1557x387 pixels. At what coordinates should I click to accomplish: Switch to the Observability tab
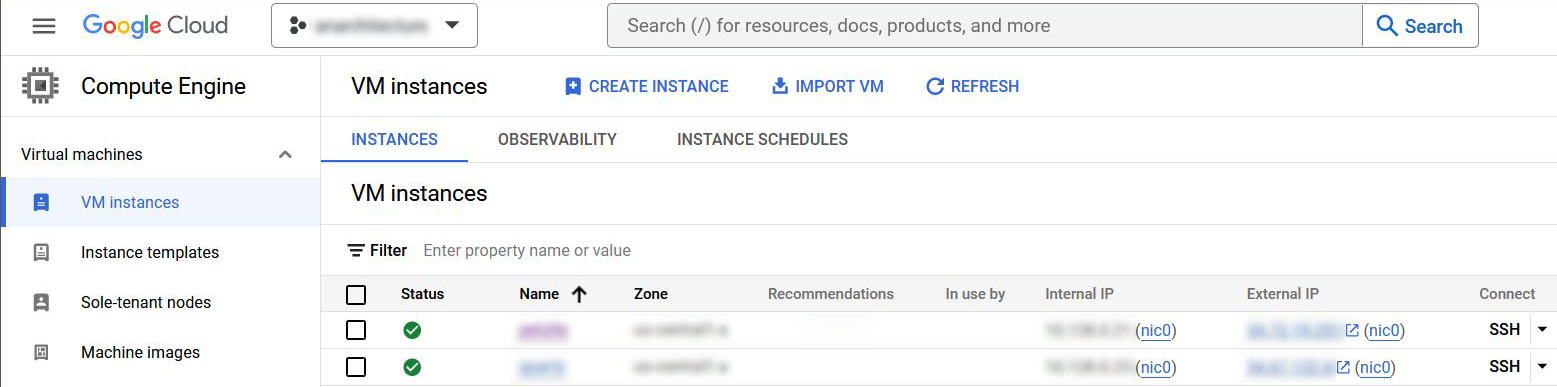(x=557, y=139)
